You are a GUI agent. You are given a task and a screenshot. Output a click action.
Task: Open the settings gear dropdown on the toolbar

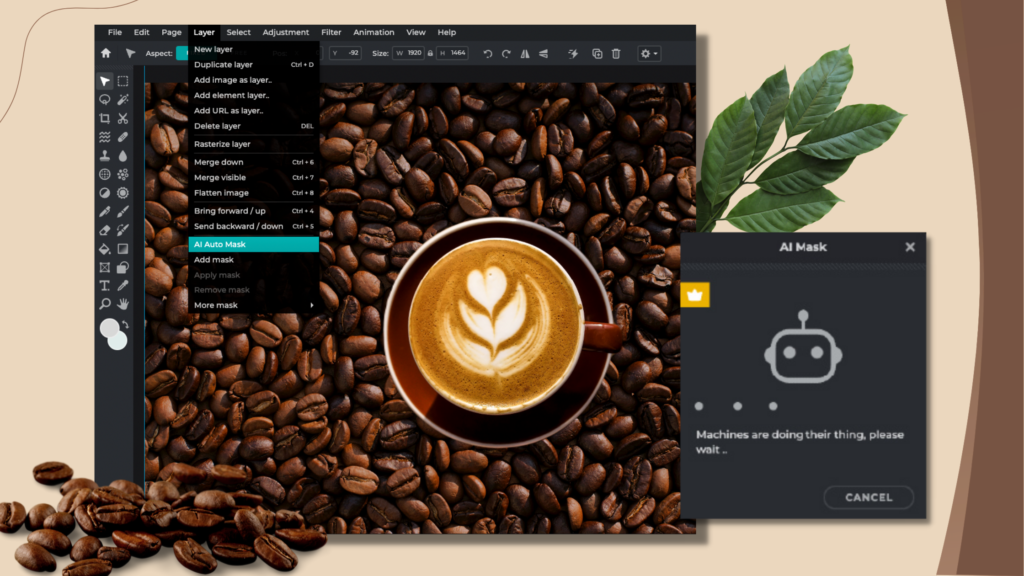point(648,53)
